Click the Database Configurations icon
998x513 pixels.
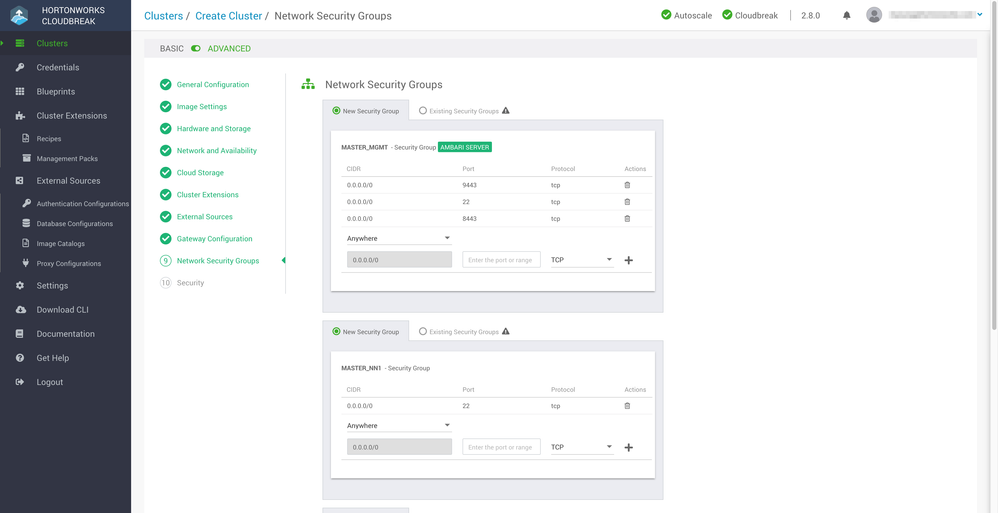[26, 223]
